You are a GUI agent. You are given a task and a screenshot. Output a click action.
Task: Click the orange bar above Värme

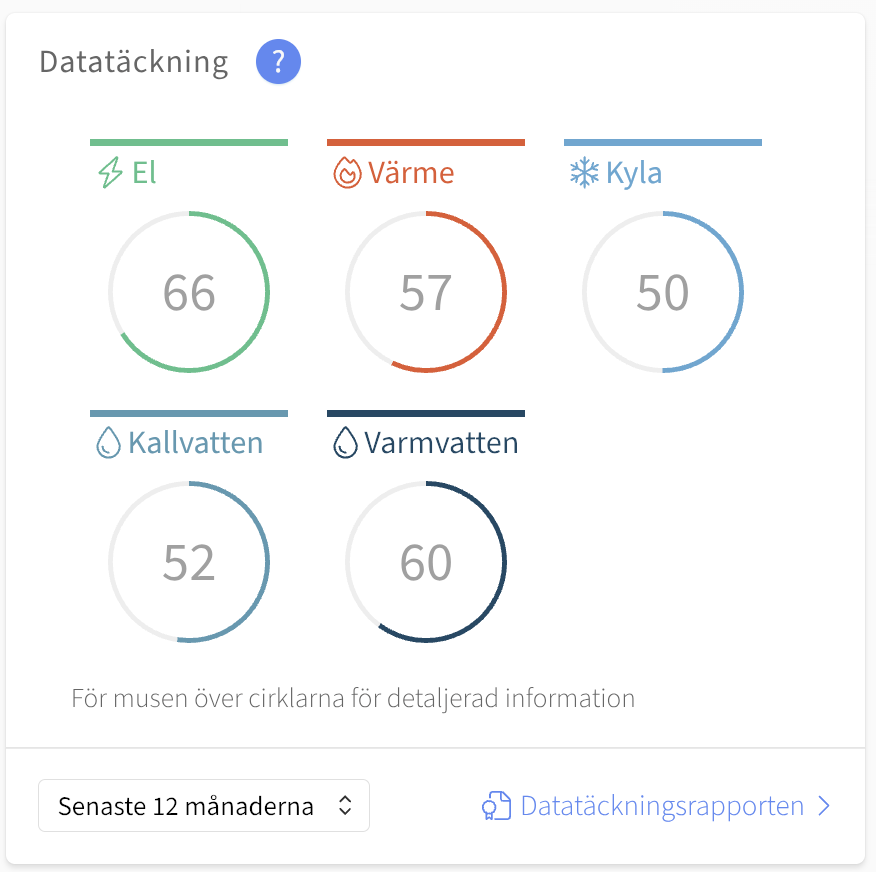(x=426, y=142)
